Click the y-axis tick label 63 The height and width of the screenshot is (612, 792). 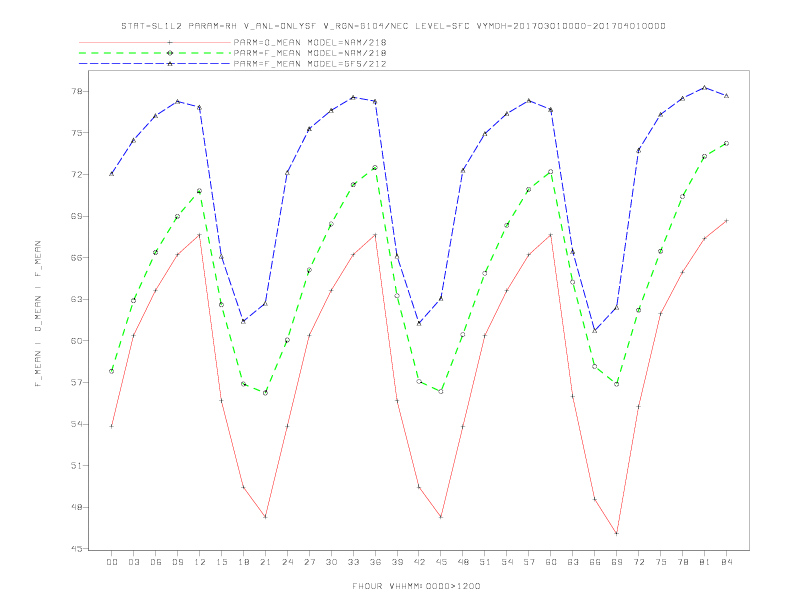click(x=77, y=299)
